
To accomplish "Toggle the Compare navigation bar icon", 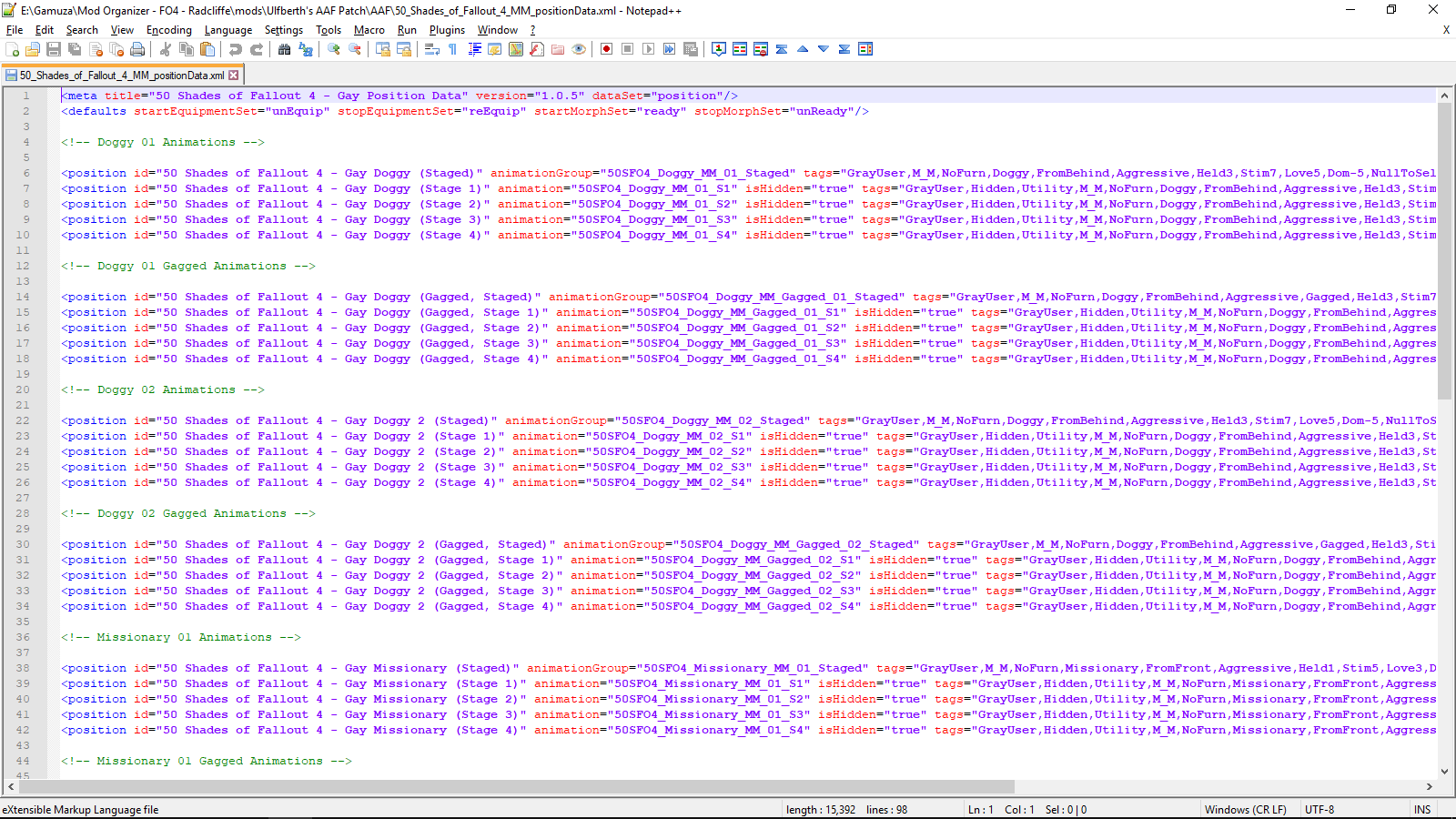I will (865, 49).
